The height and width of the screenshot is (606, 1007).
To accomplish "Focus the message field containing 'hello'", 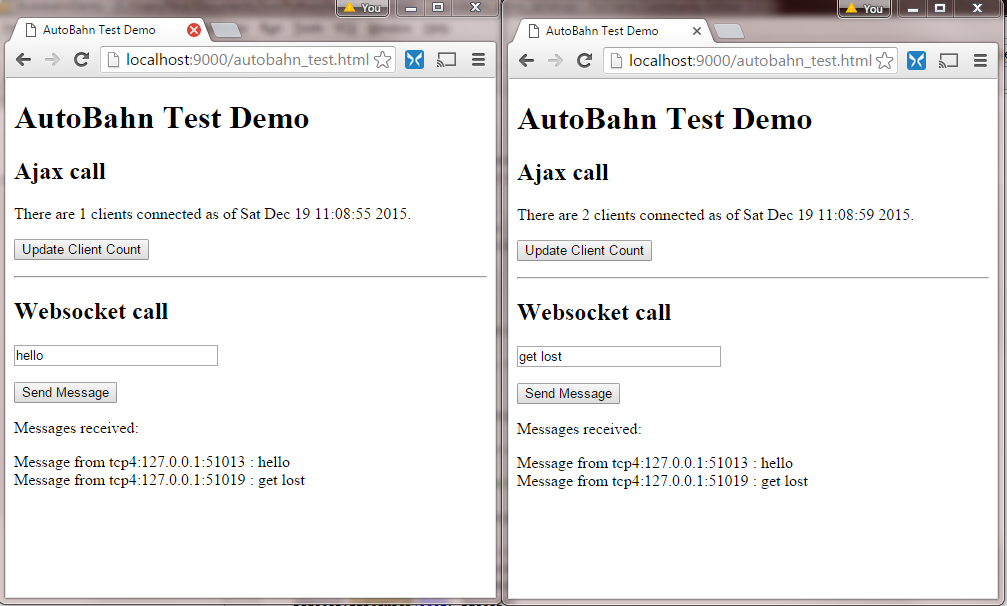I will [x=116, y=356].
